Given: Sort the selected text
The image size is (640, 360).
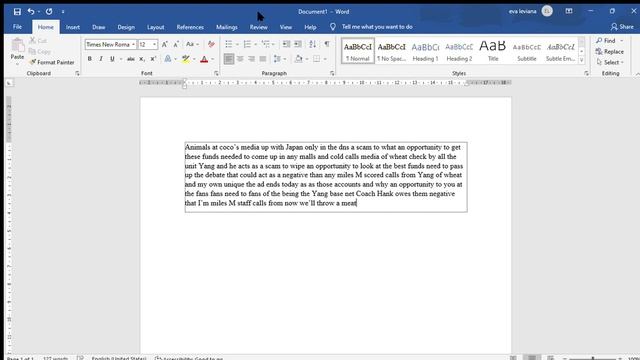Looking at the screenshot, I should pyautogui.click(x=313, y=44).
